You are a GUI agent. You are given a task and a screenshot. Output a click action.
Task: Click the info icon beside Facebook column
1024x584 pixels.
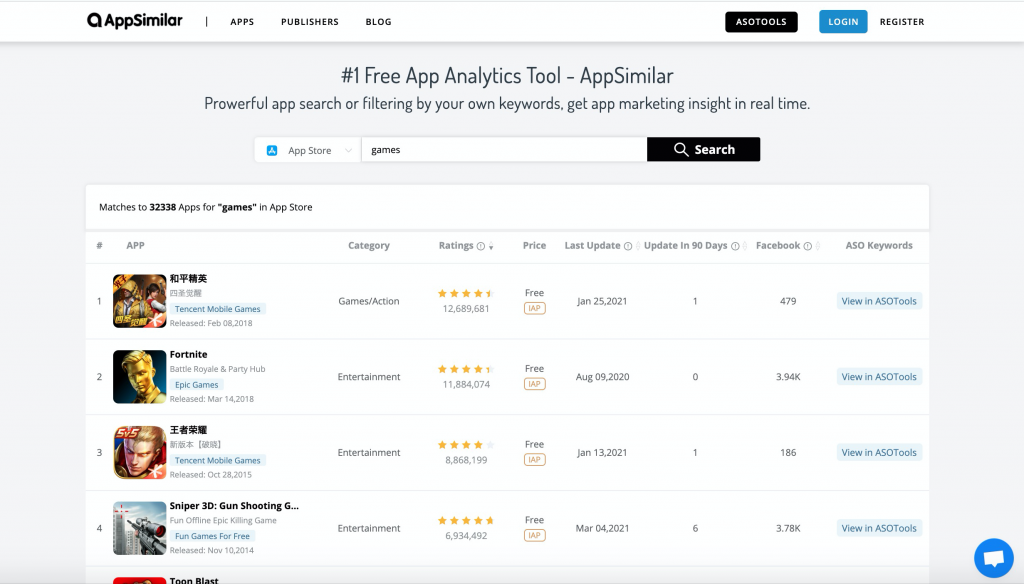(807, 246)
